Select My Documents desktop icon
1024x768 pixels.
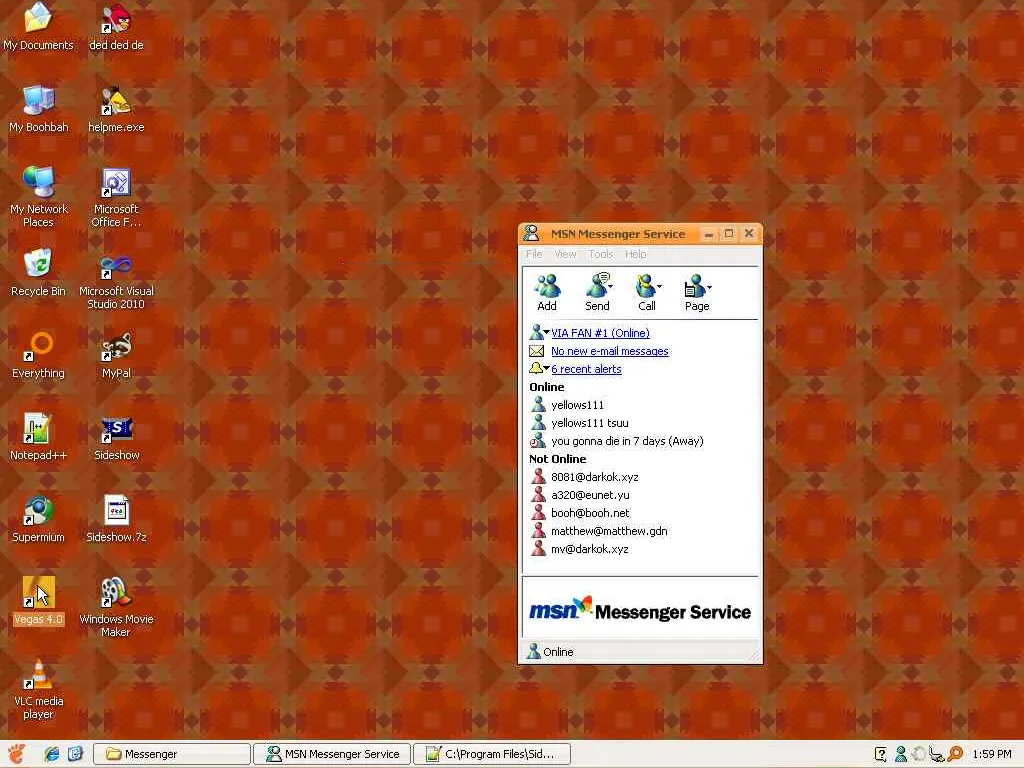(38, 26)
